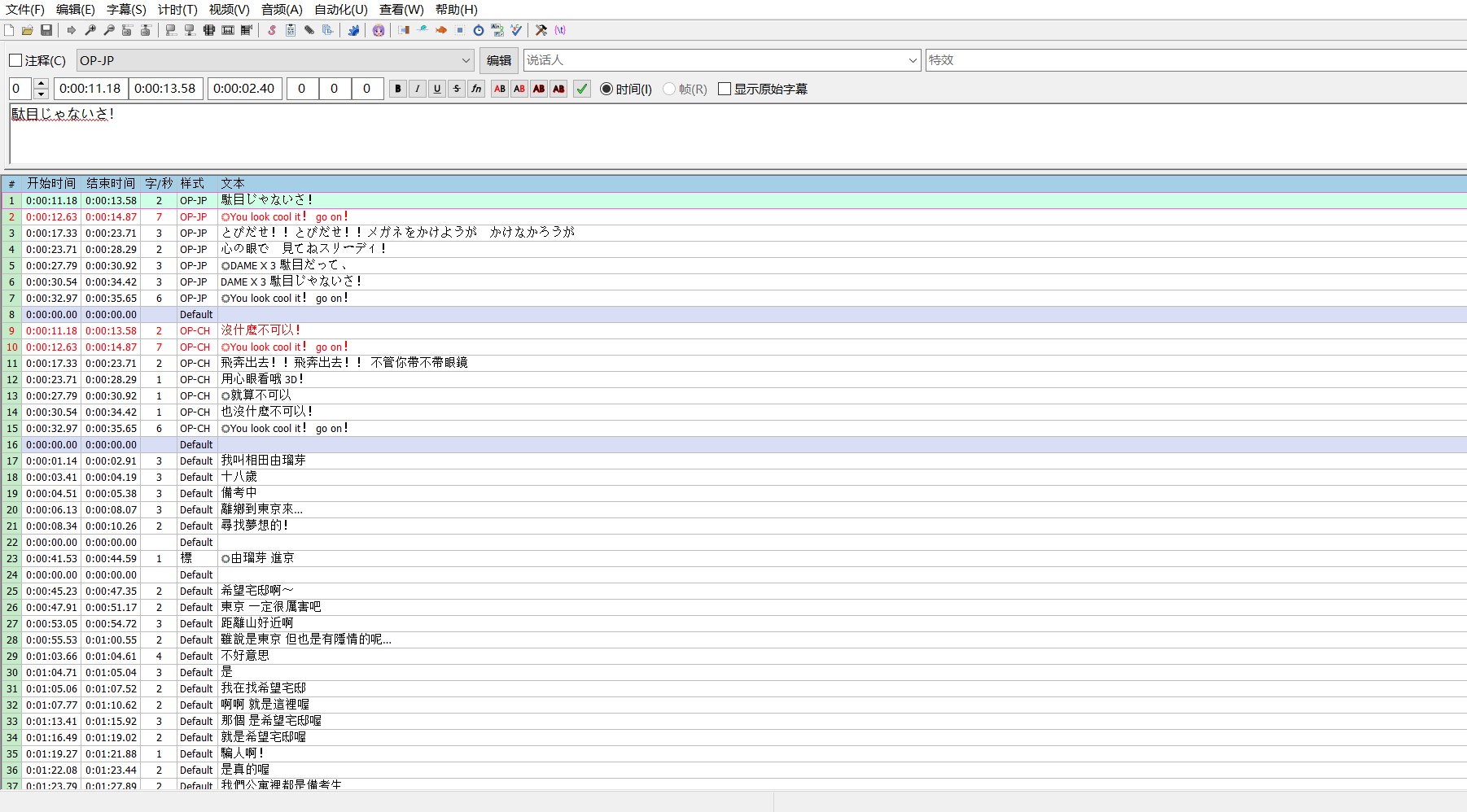
Task: Open the Resample Resolution tool
Action: pyautogui.click(x=460, y=30)
